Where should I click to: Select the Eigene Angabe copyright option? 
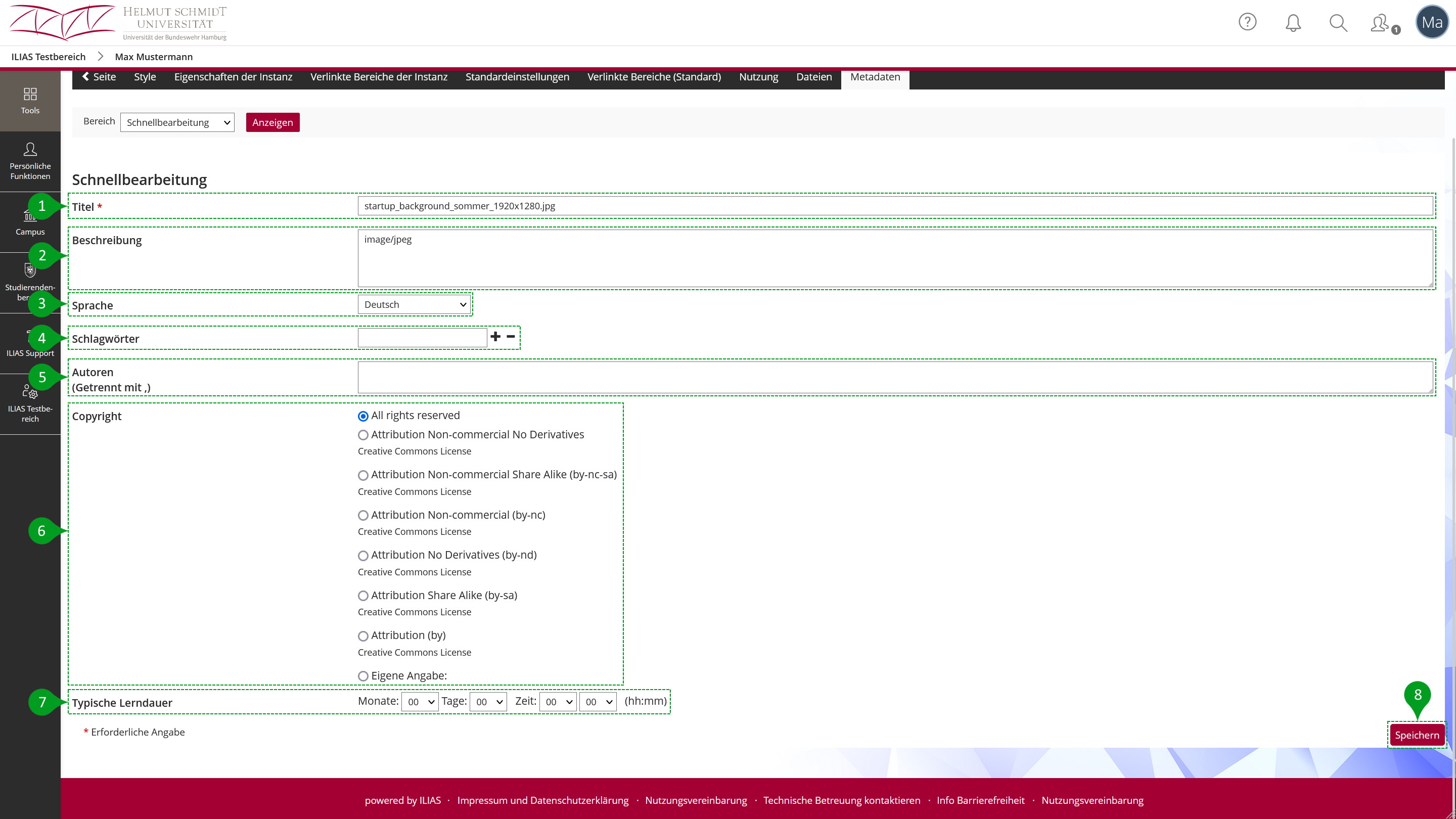[363, 676]
